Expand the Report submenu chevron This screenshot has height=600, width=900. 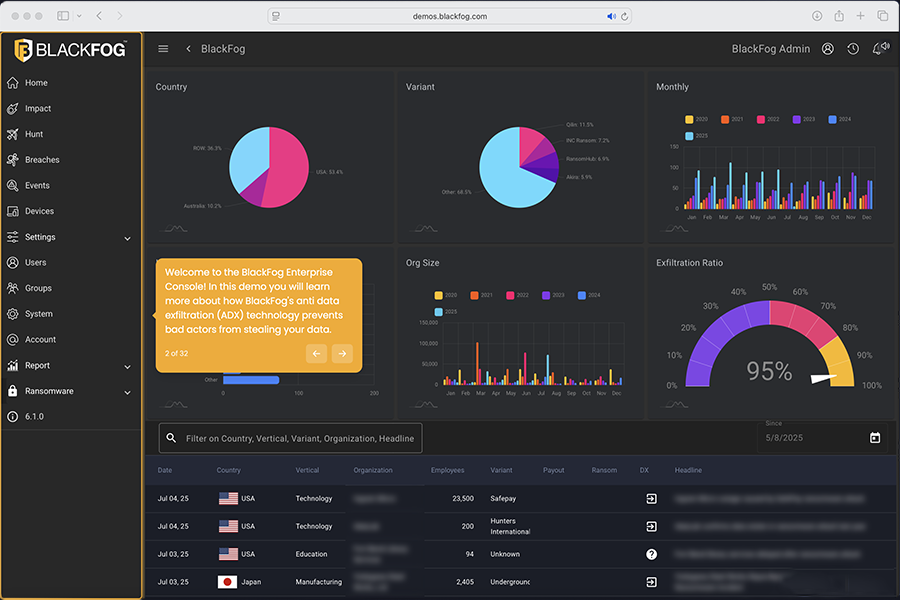point(127,367)
